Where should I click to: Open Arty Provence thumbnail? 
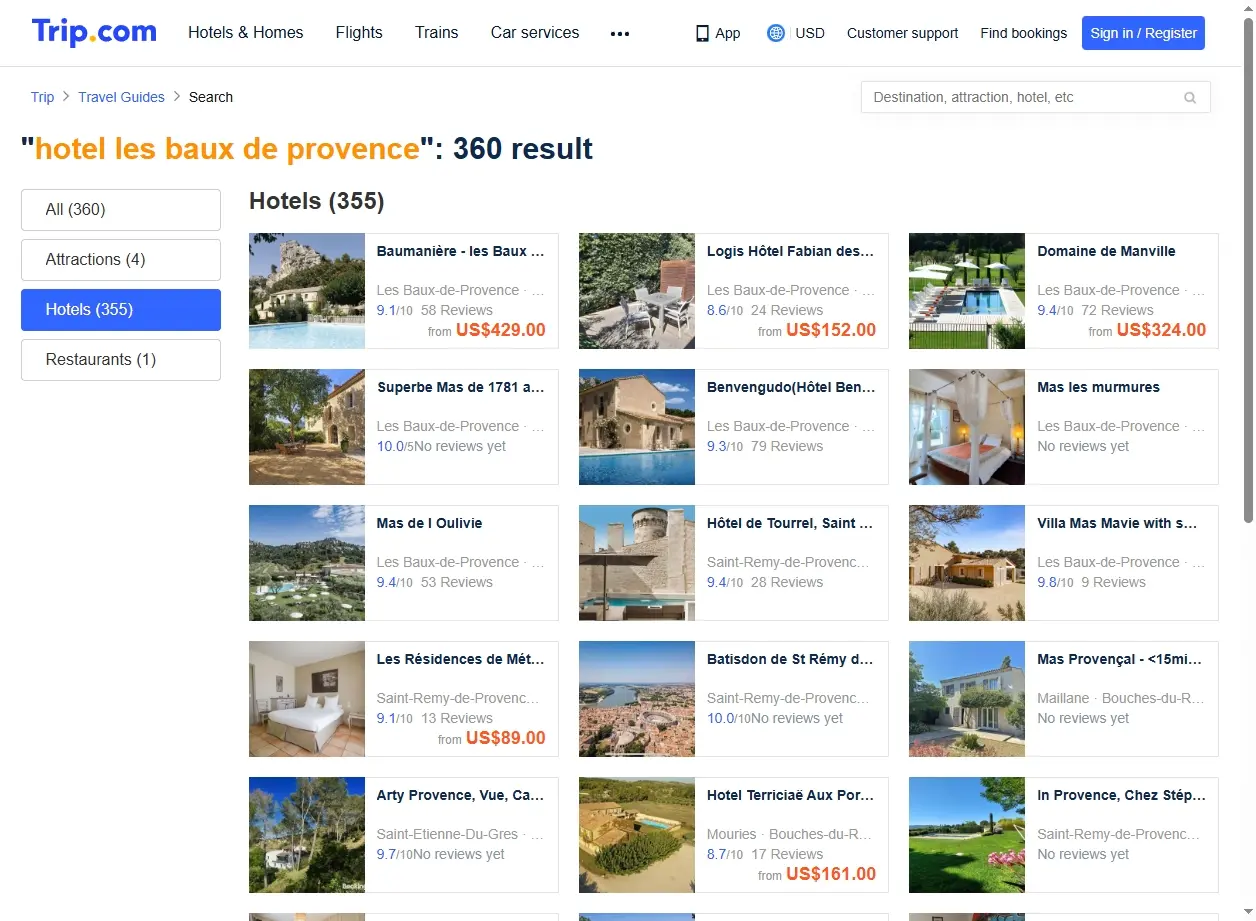tap(307, 835)
